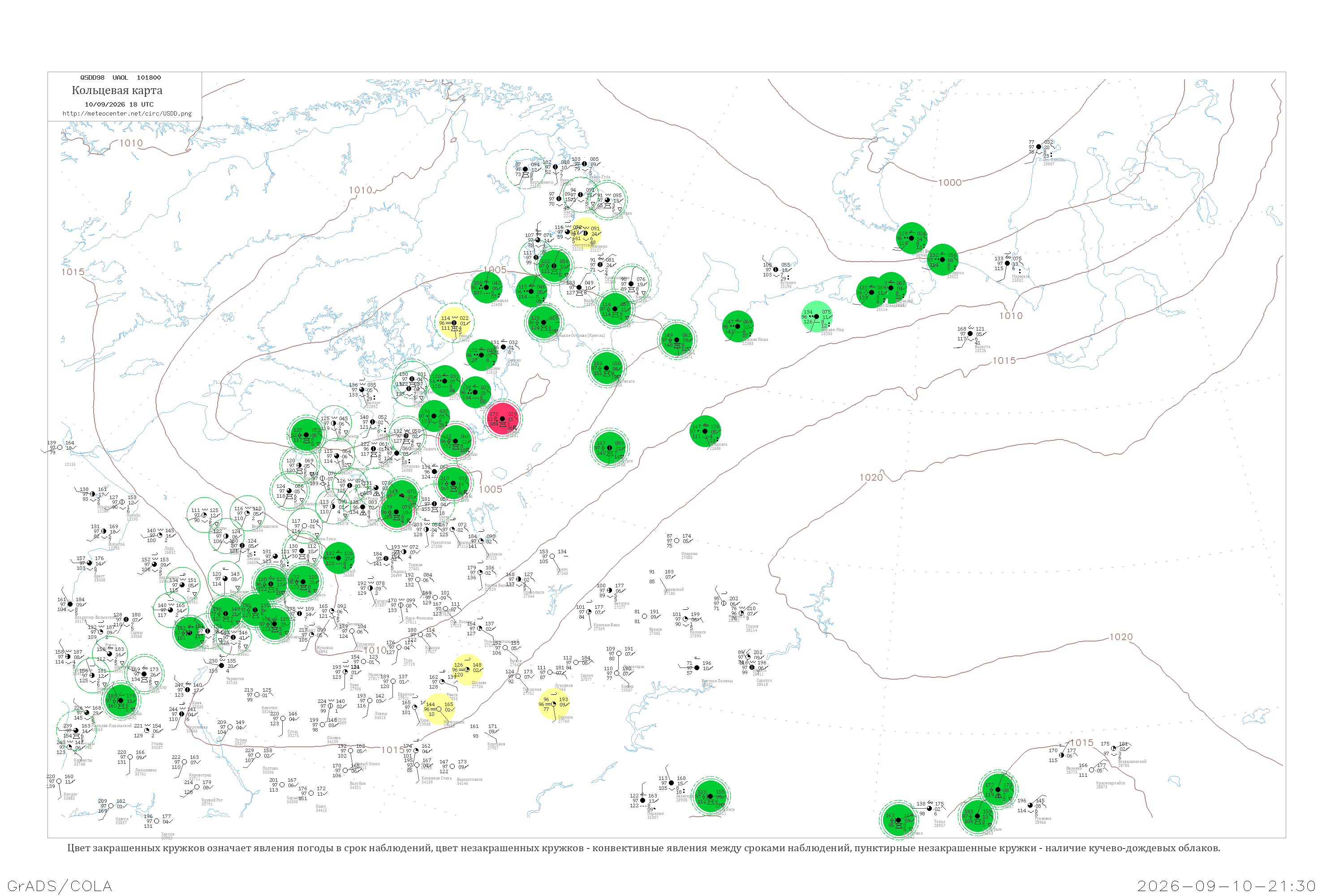Viewport: 1344px width, 896px height.
Task: Click the 1000 isobar label
Action: point(950,183)
